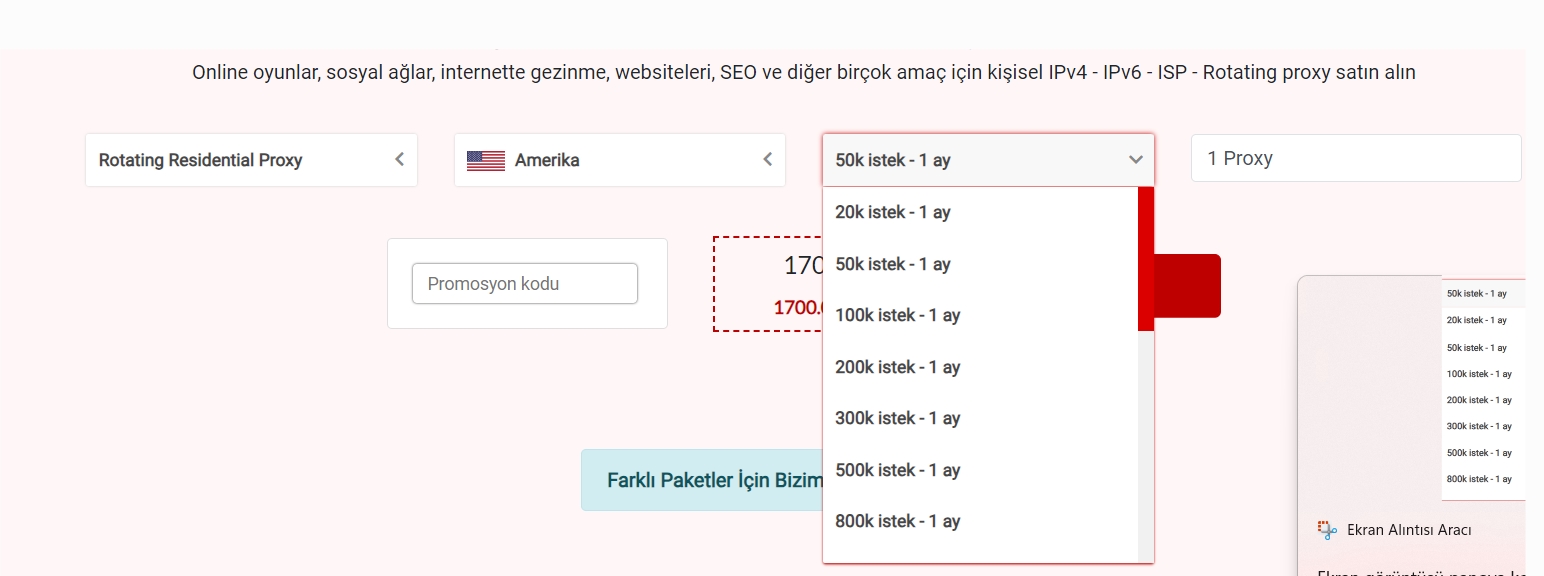
Task: Click the chevron arrow beside Amerika
Action: 768,159
